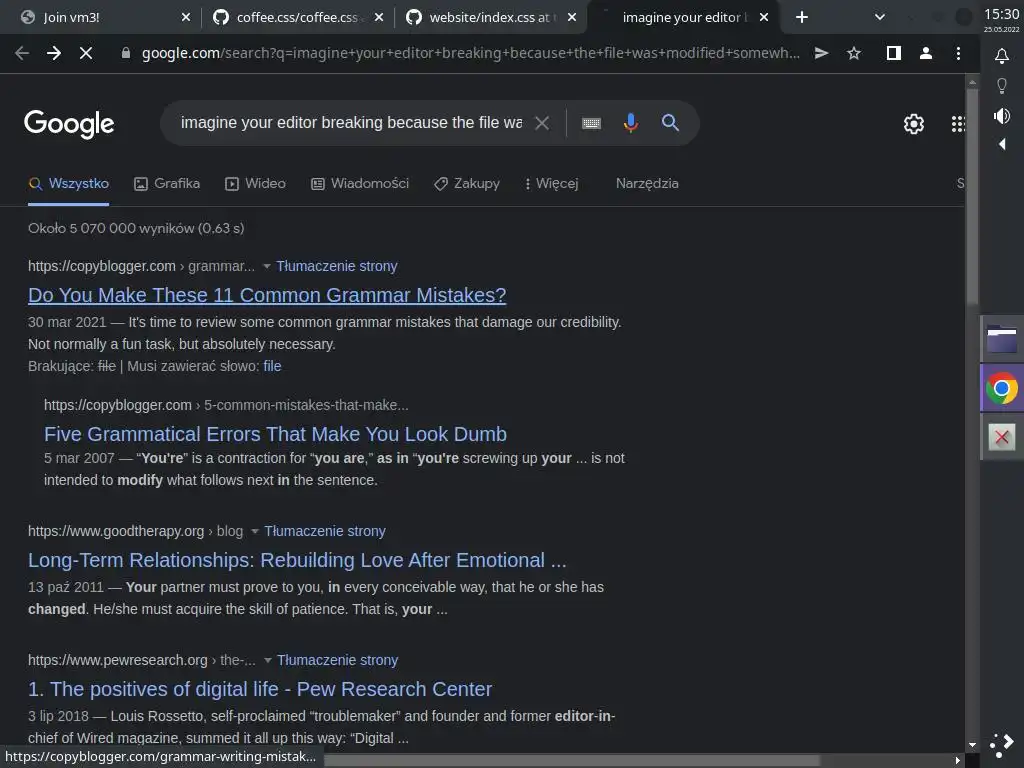
Task: Go to Google homepage via logo
Action: pos(69,123)
